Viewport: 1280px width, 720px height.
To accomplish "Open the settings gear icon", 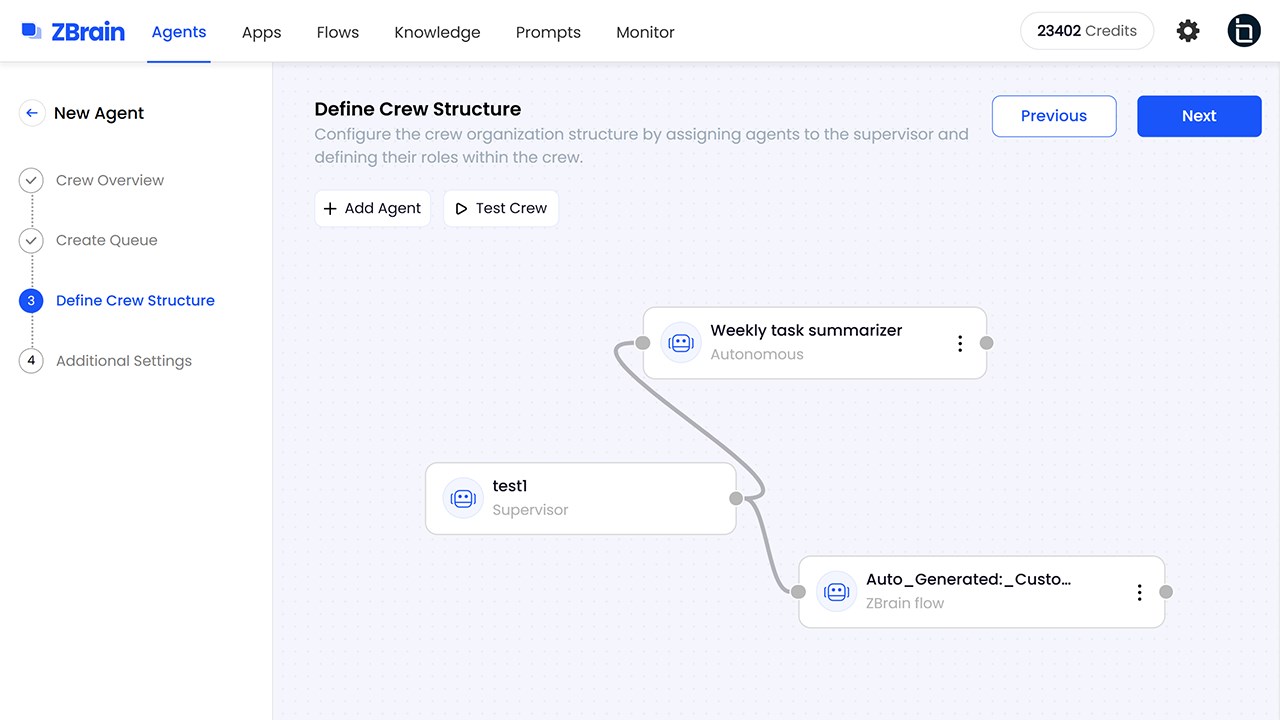I will pyautogui.click(x=1188, y=31).
